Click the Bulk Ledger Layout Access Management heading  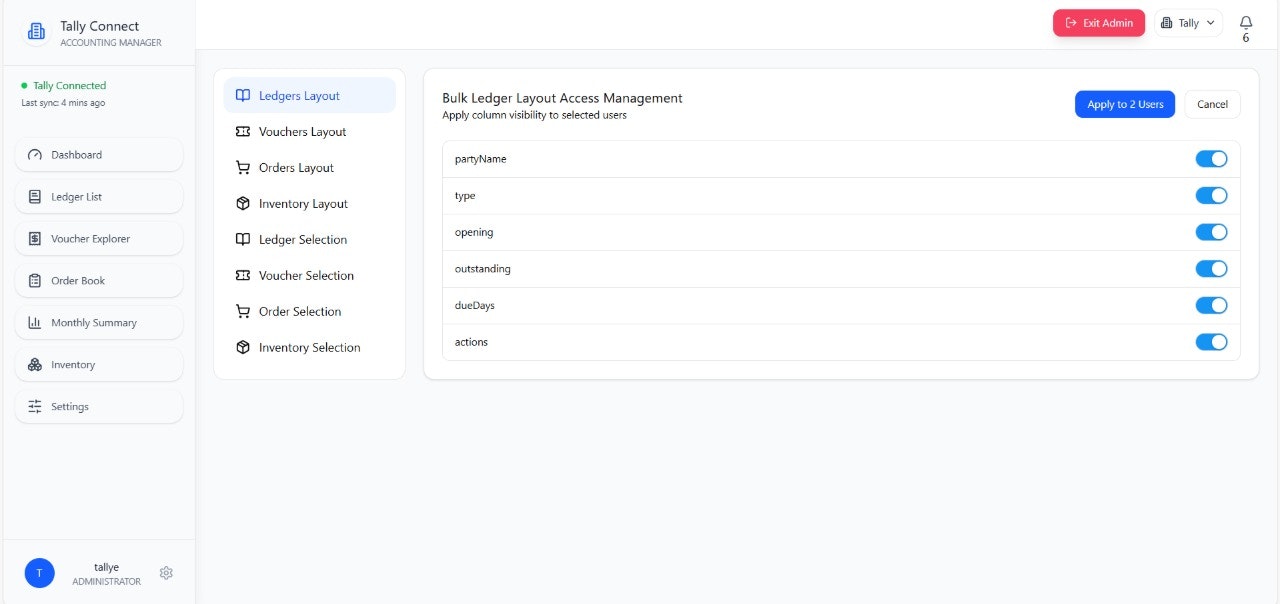(562, 98)
